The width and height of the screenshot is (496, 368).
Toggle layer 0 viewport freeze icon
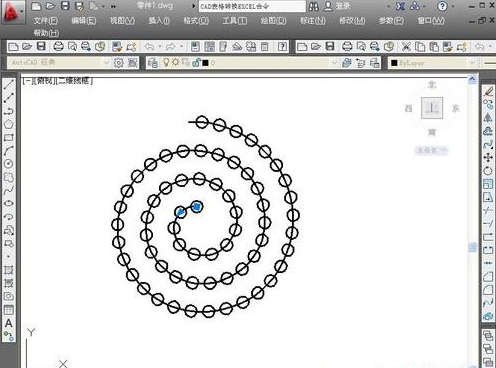click(186, 62)
